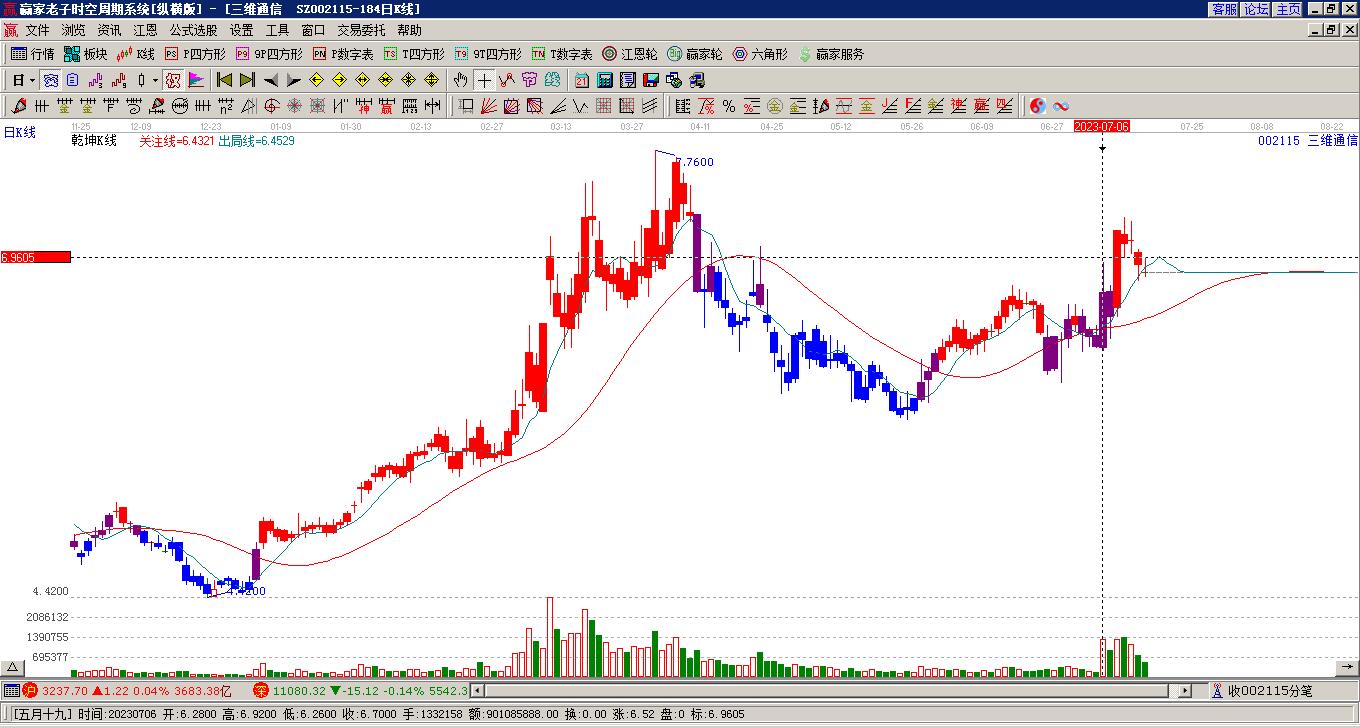Open the 江恩轮 Gann wheel

629,54
